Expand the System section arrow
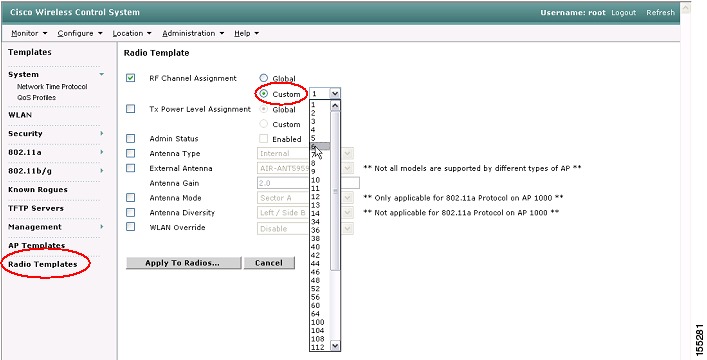Image resolution: width=707 pixels, height=360 pixels. [x=101, y=74]
